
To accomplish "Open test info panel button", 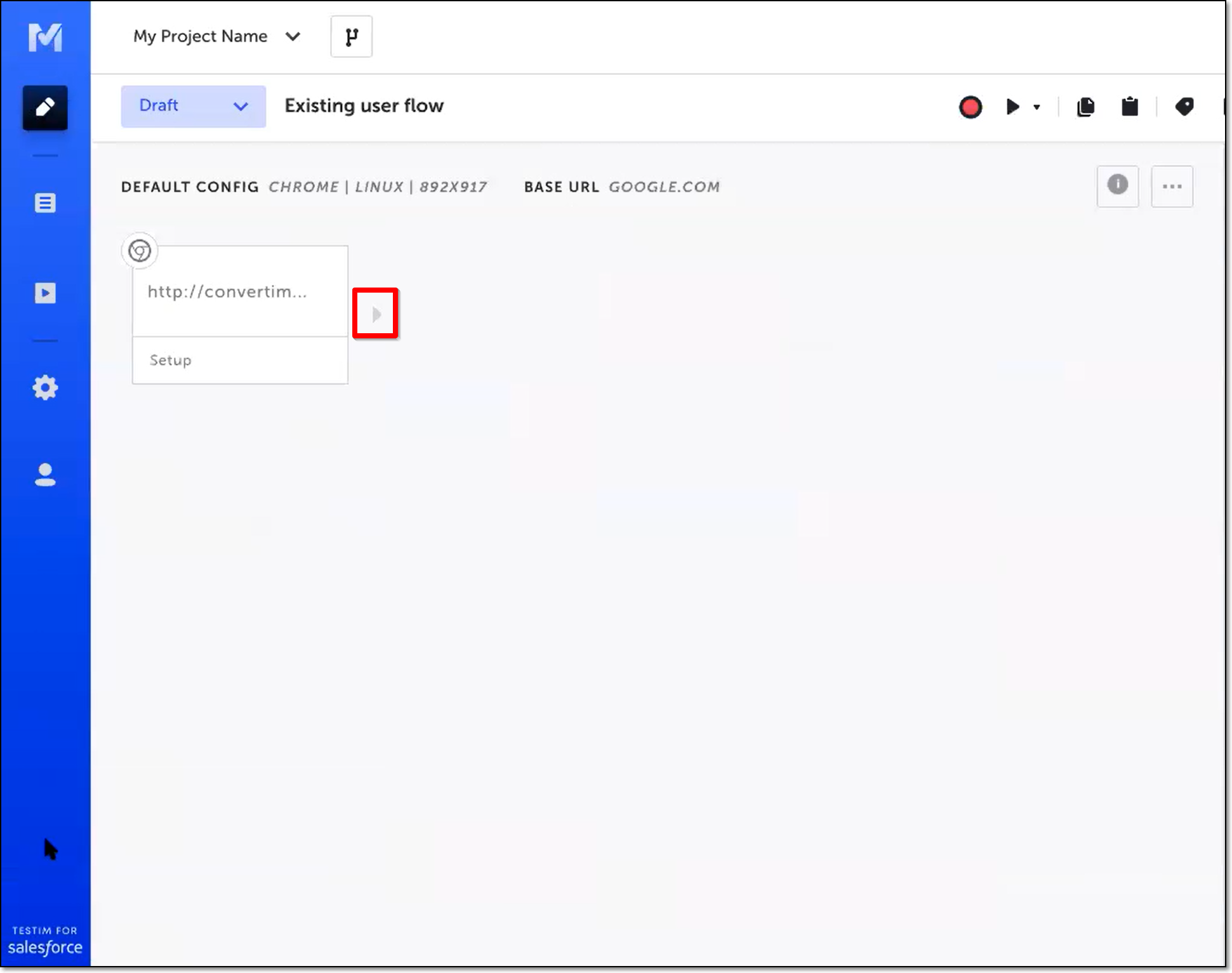I will (1117, 186).
